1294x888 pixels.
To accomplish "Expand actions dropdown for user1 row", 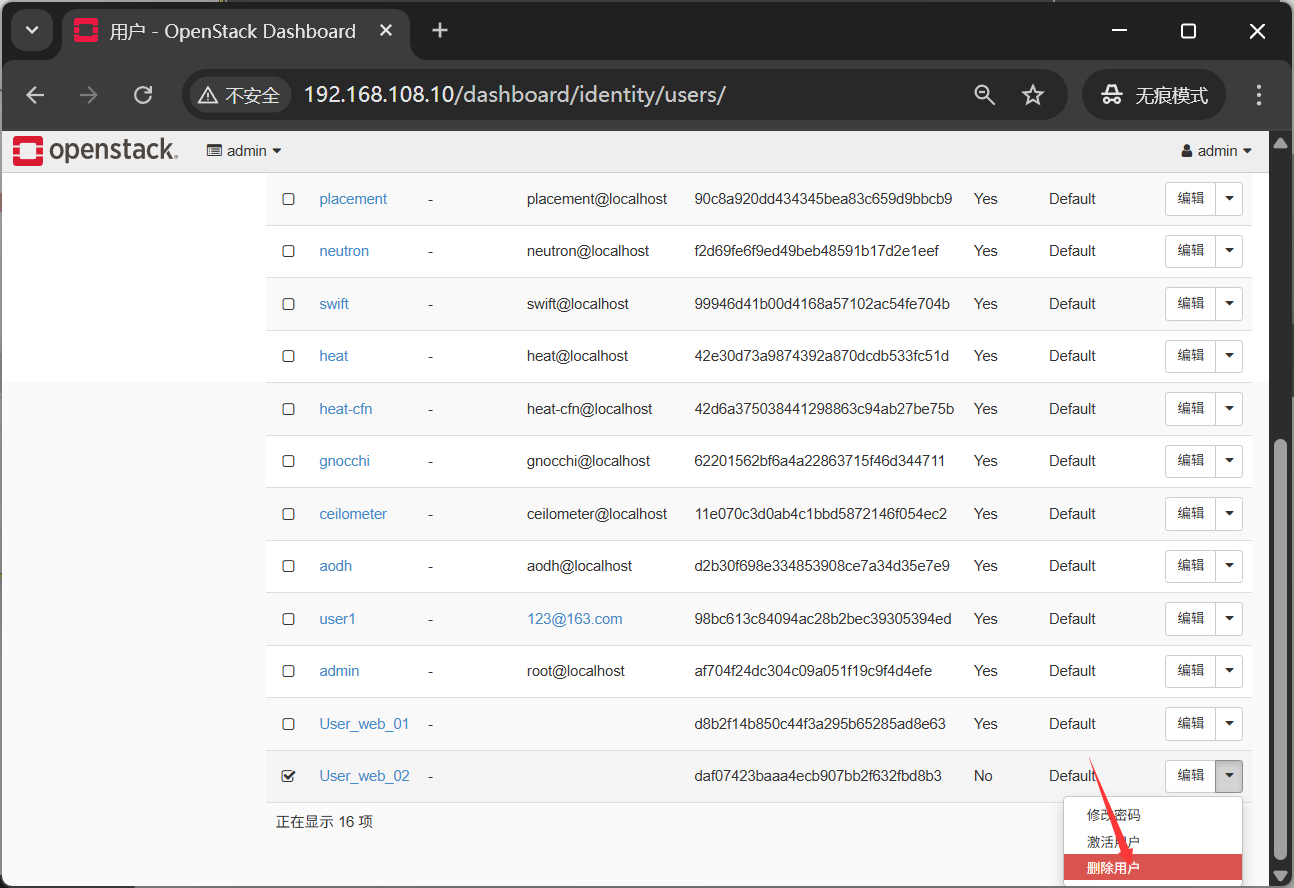I will [x=1229, y=619].
